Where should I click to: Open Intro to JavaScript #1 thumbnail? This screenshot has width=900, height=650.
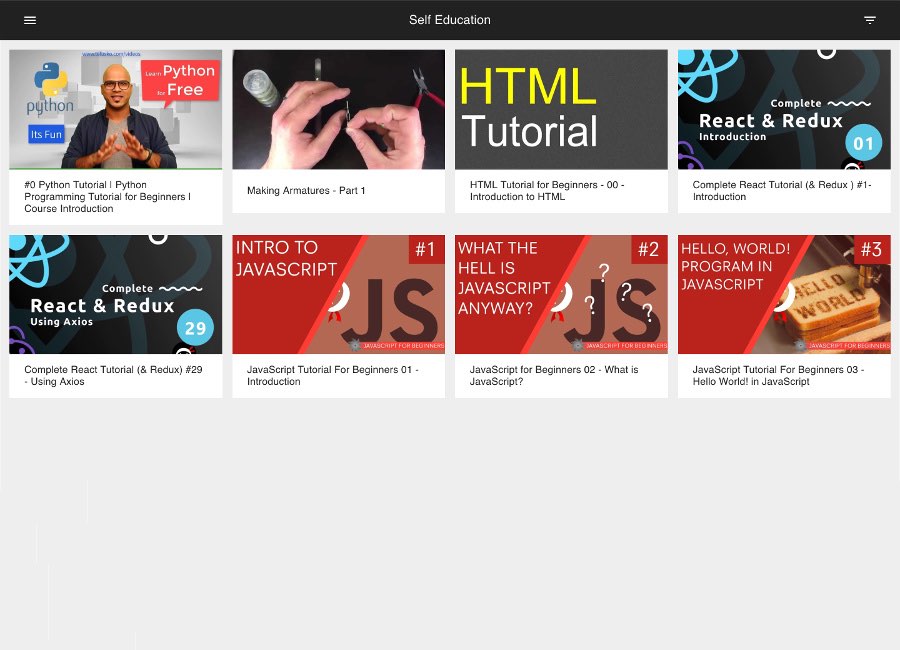click(338, 295)
